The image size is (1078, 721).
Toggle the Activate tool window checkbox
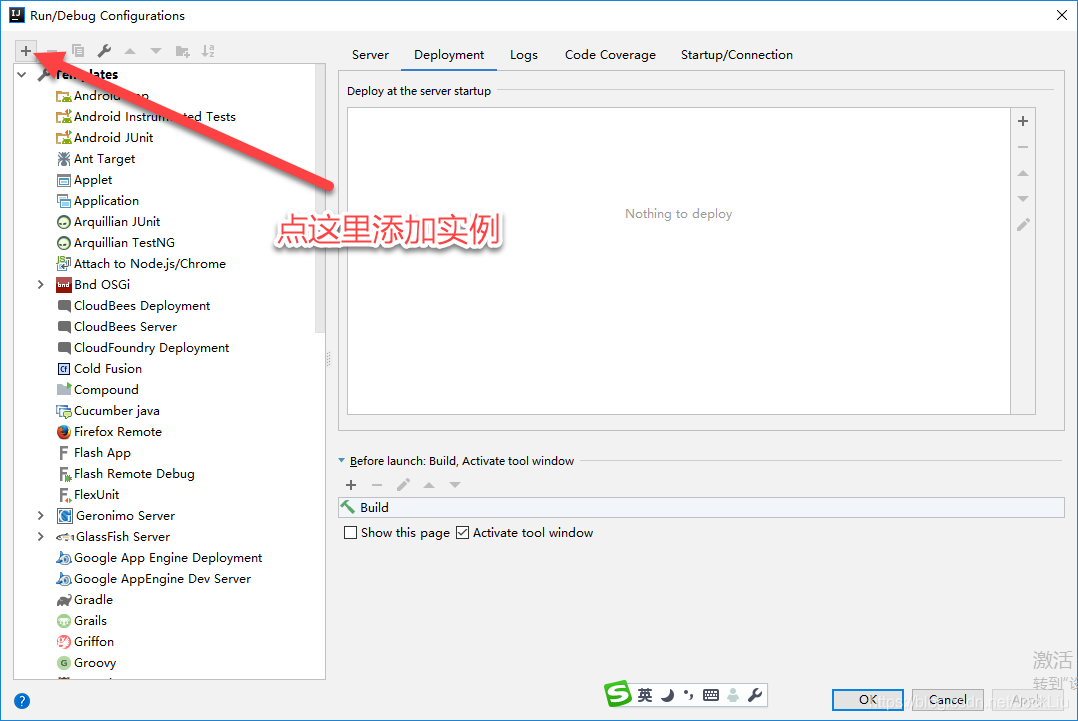point(463,533)
